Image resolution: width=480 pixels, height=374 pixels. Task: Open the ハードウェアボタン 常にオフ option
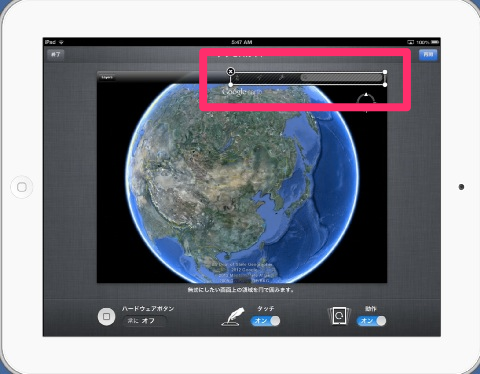(144, 321)
